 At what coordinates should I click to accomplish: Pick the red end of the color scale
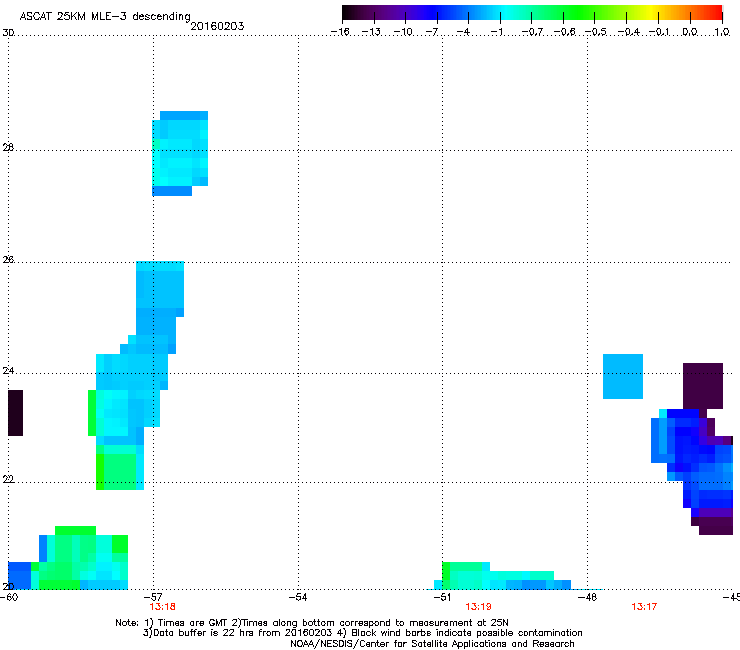pos(716,12)
